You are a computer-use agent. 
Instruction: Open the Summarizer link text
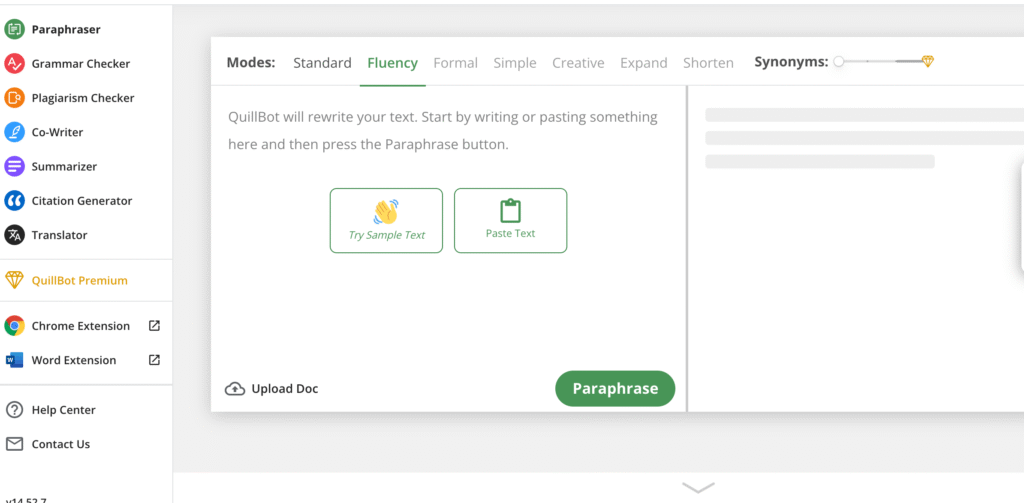(x=64, y=167)
